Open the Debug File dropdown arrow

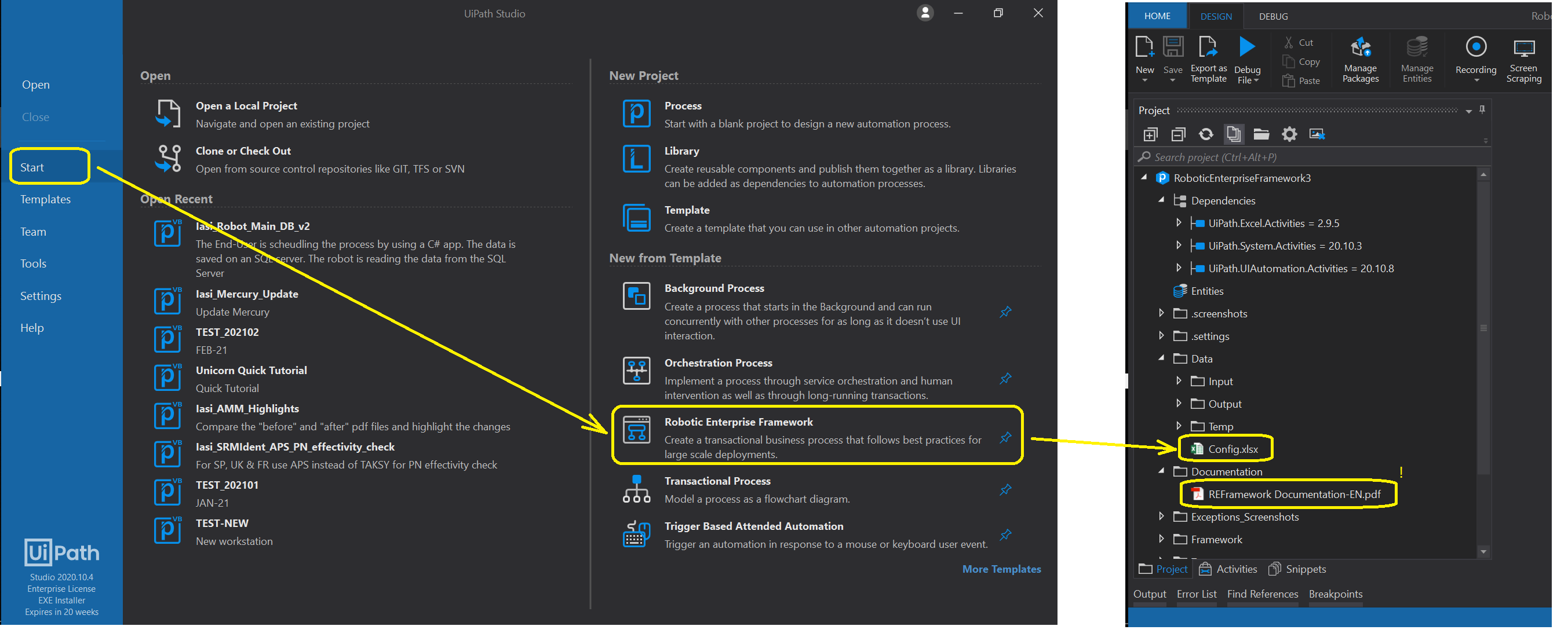click(x=1256, y=80)
